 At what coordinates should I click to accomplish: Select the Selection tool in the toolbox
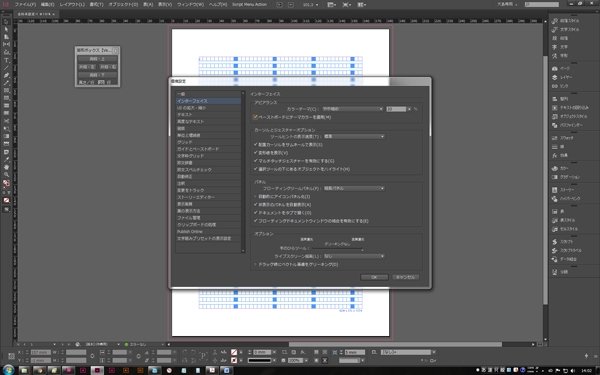point(6,22)
